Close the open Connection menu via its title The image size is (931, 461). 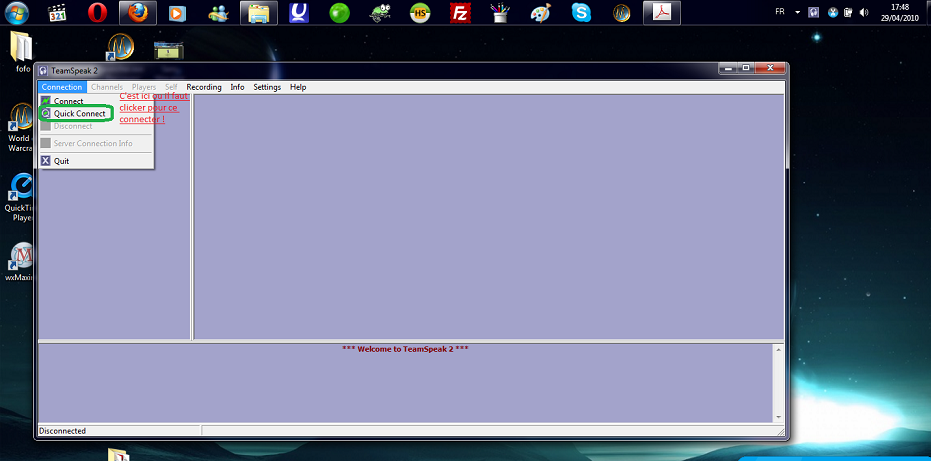click(x=62, y=87)
